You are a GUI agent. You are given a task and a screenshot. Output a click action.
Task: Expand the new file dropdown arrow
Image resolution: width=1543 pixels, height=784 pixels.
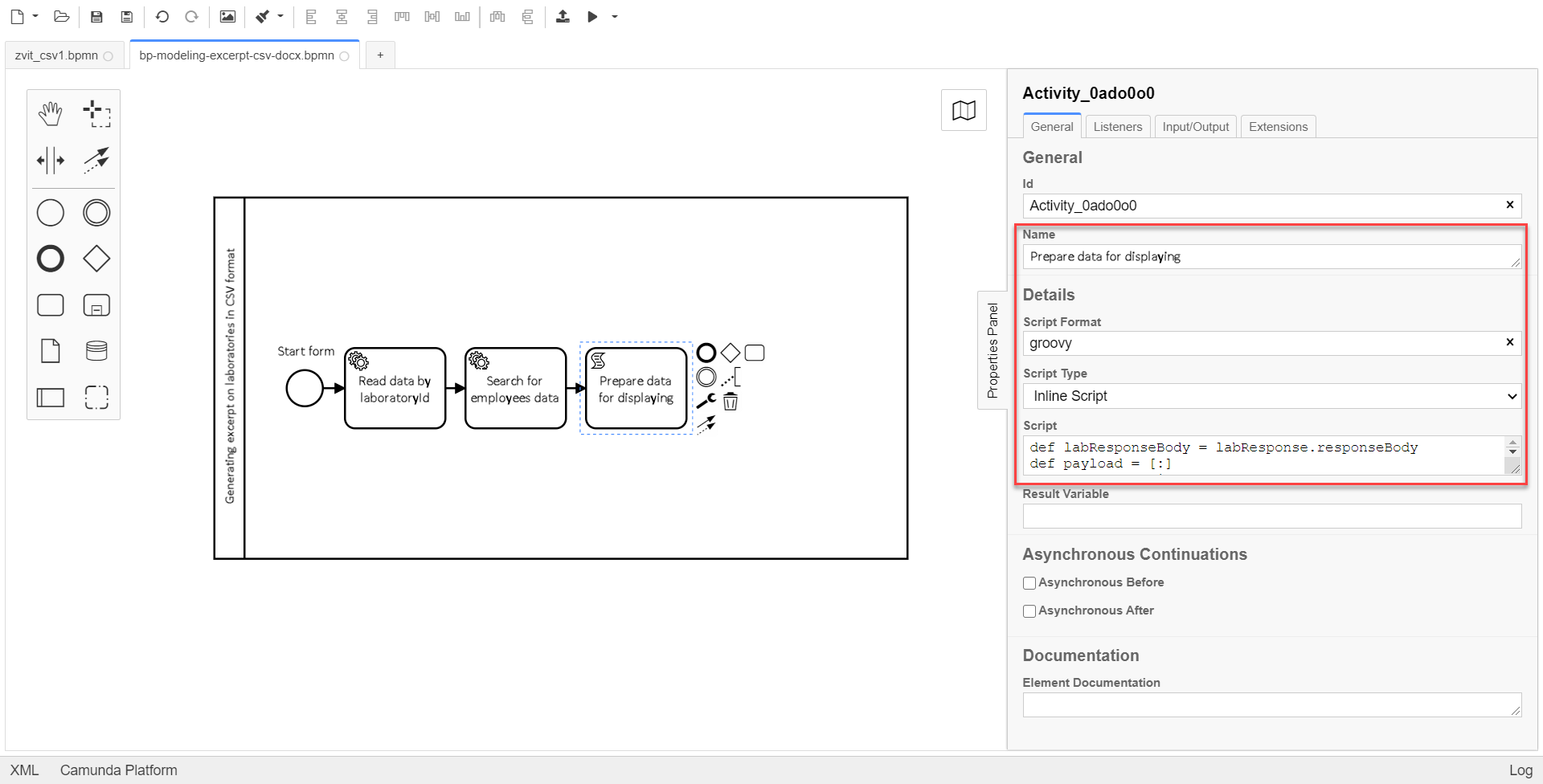coord(35,16)
